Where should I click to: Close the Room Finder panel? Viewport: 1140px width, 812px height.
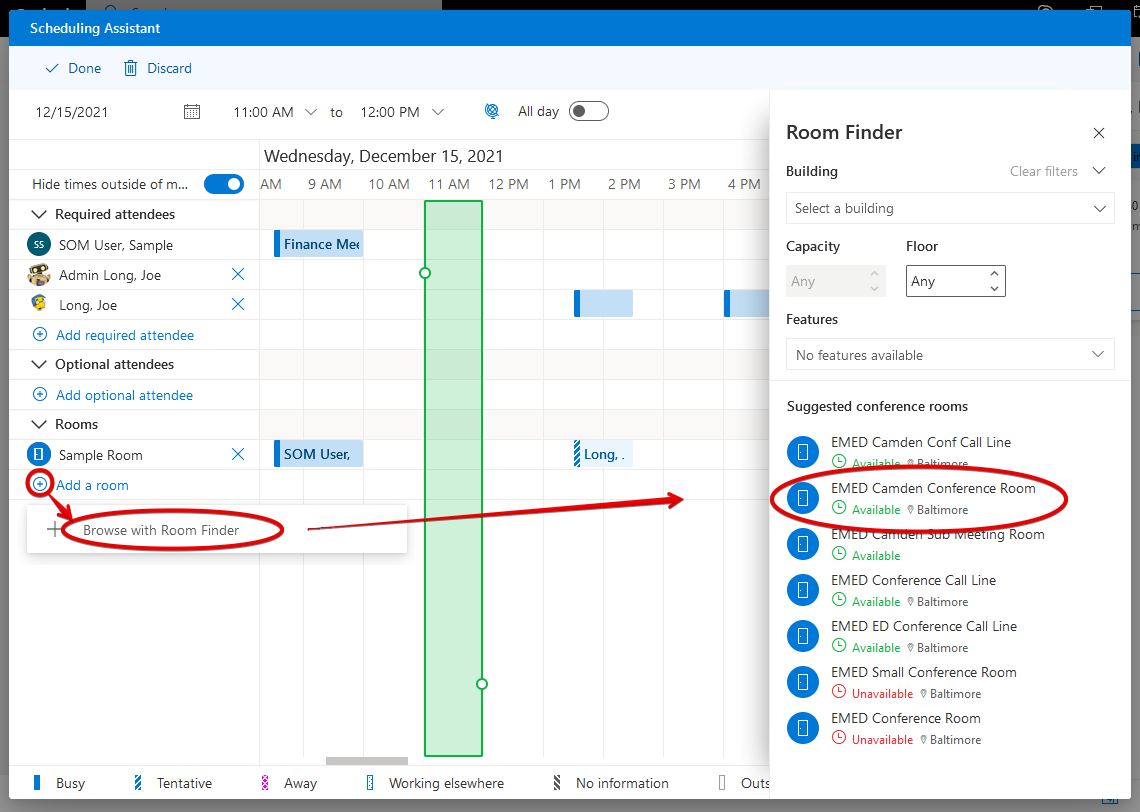pyautogui.click(x=1099, y=133)
